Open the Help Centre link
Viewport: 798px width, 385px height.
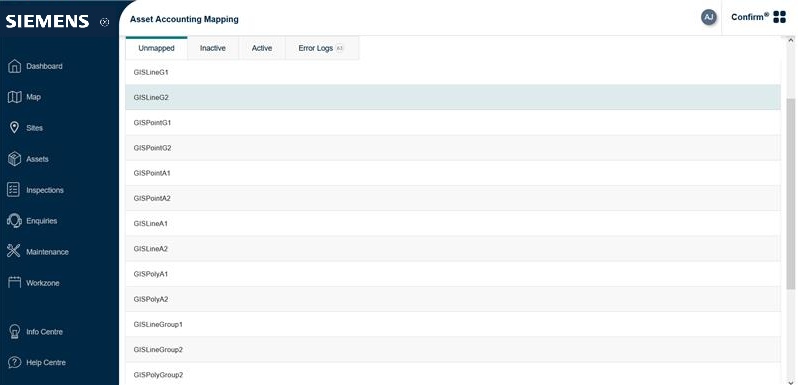pyautogui.click(x=46, y=363)
